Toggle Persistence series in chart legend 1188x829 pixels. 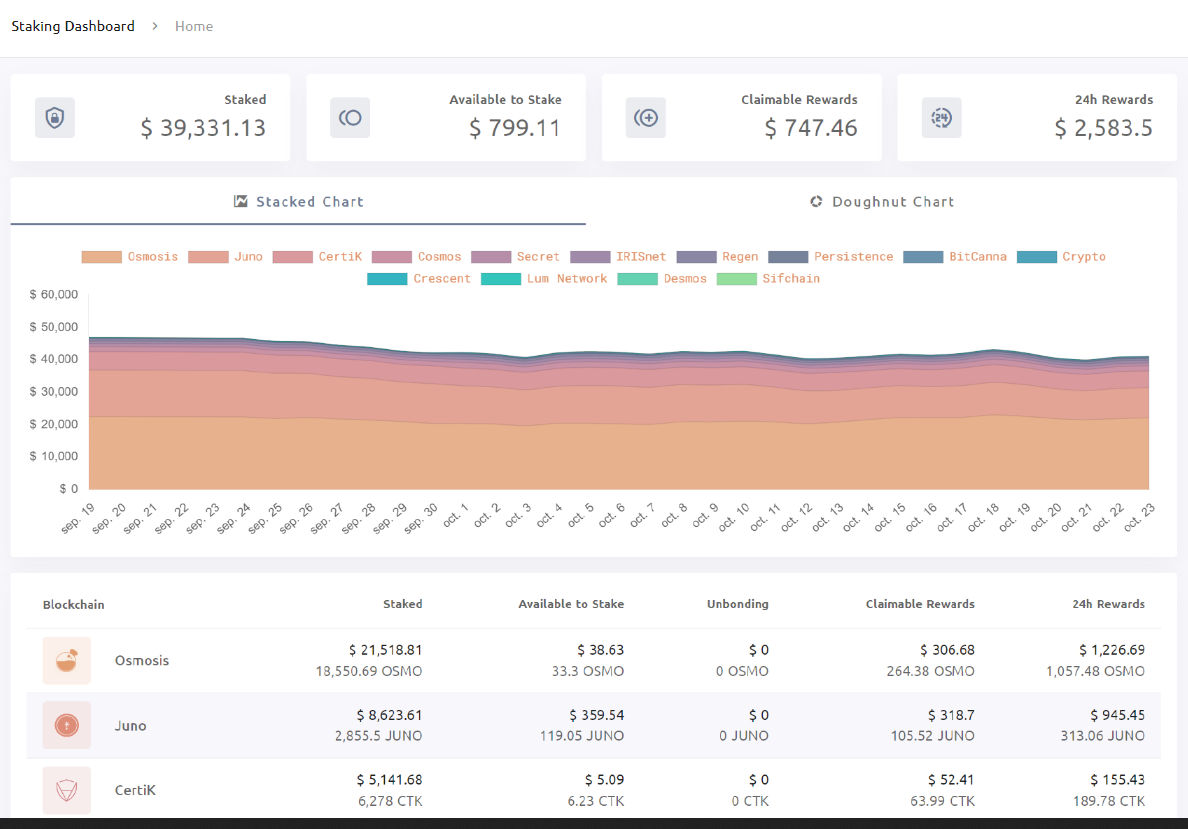coord(831,257)
